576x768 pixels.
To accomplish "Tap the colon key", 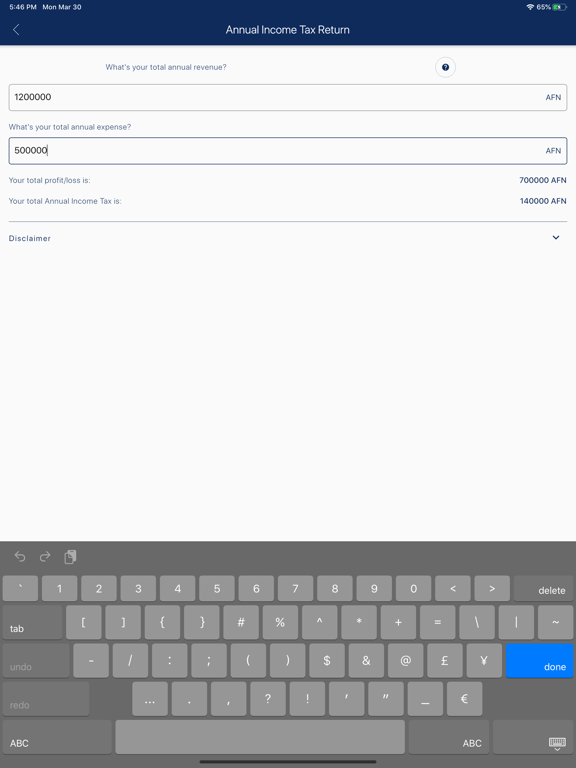I will [169, 661].
